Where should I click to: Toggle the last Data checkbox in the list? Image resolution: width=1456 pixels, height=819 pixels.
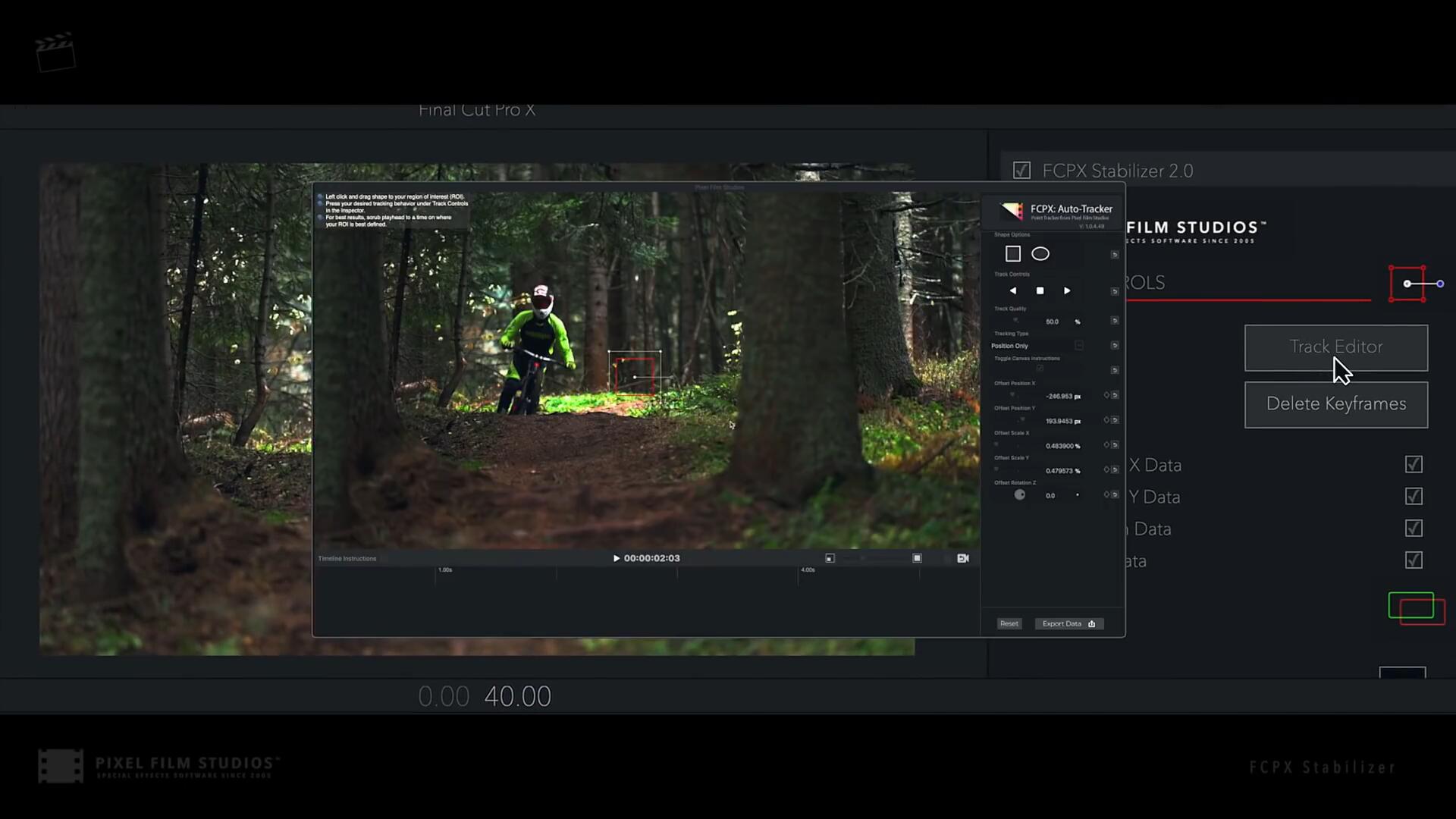click(1414, 560)
